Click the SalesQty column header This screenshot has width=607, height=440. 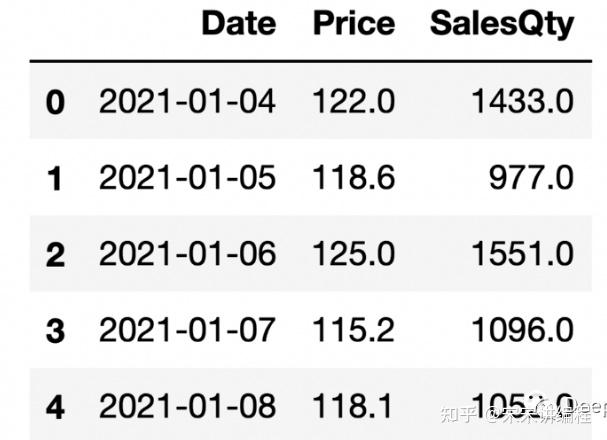coord(501,24)
